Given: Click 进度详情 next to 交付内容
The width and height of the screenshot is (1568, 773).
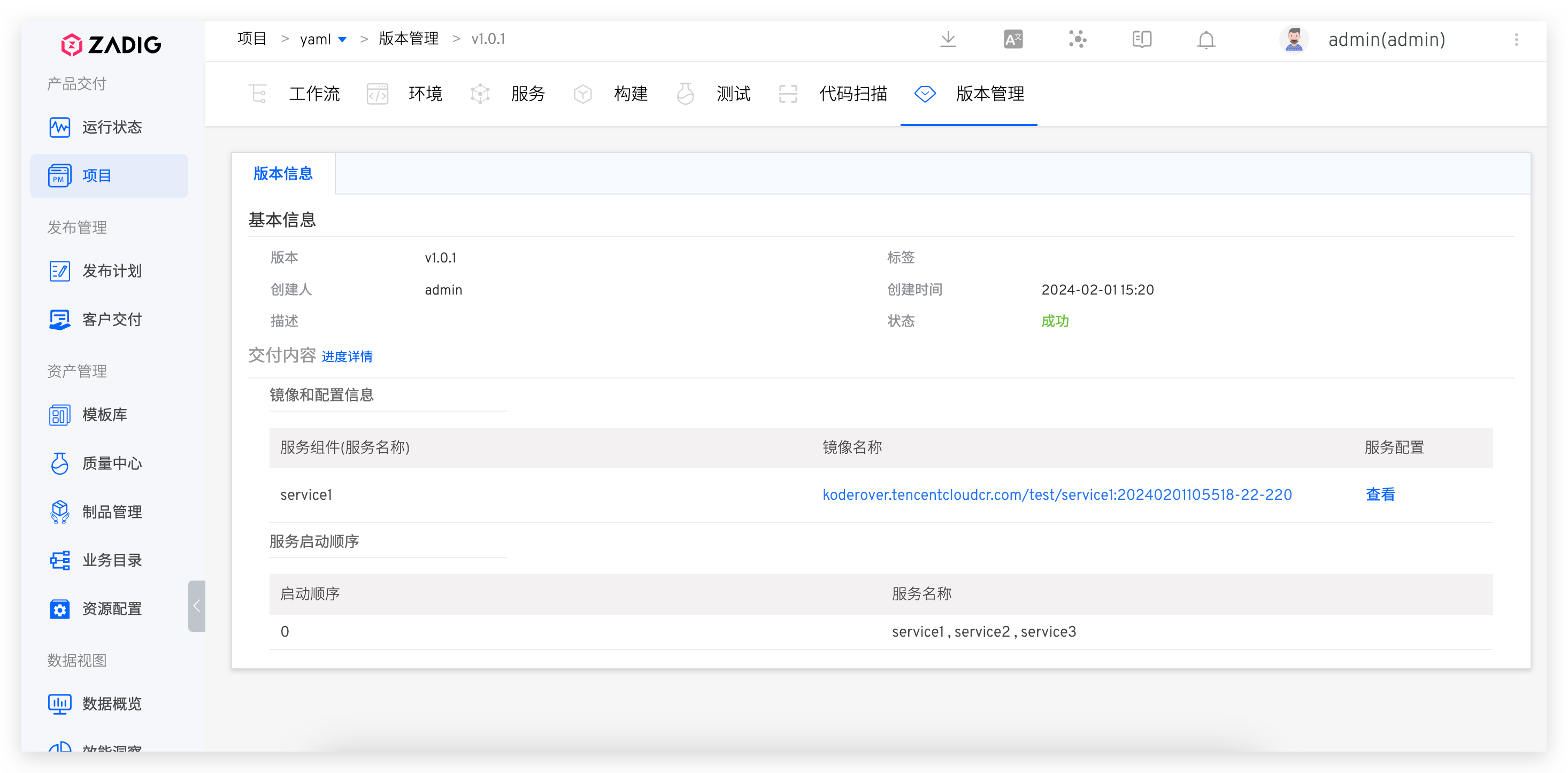Looking at the screenshot, I should click(347, 357).
